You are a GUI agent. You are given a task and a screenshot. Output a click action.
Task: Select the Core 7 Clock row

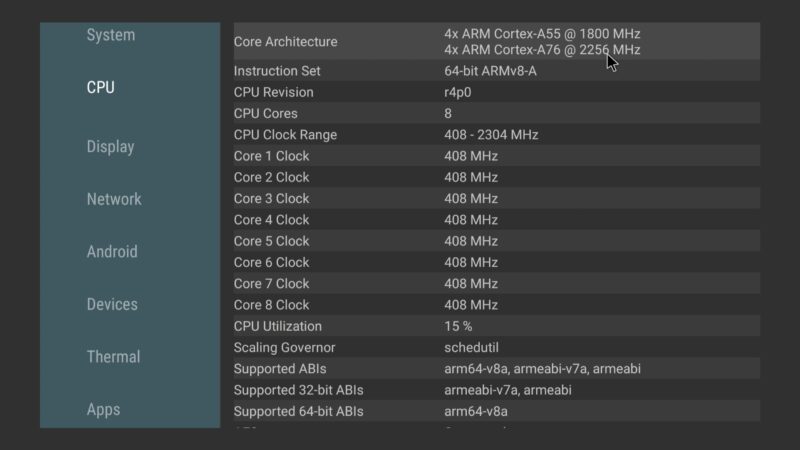(x=496, y=284)
